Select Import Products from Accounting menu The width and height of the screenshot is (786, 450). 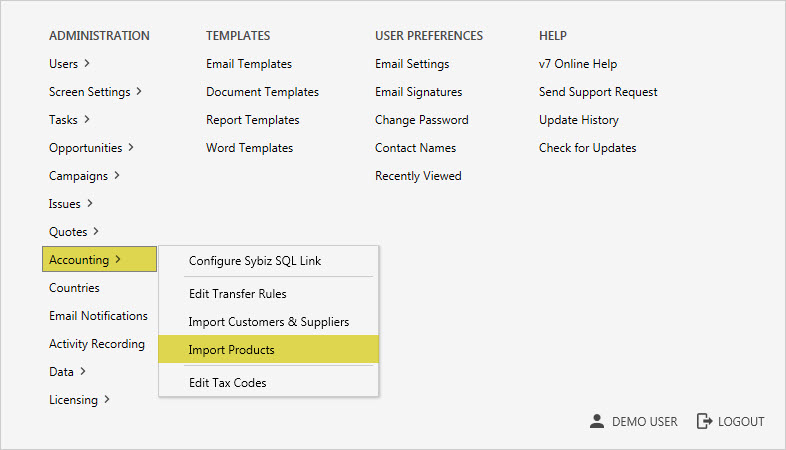[x=231, y=350]
